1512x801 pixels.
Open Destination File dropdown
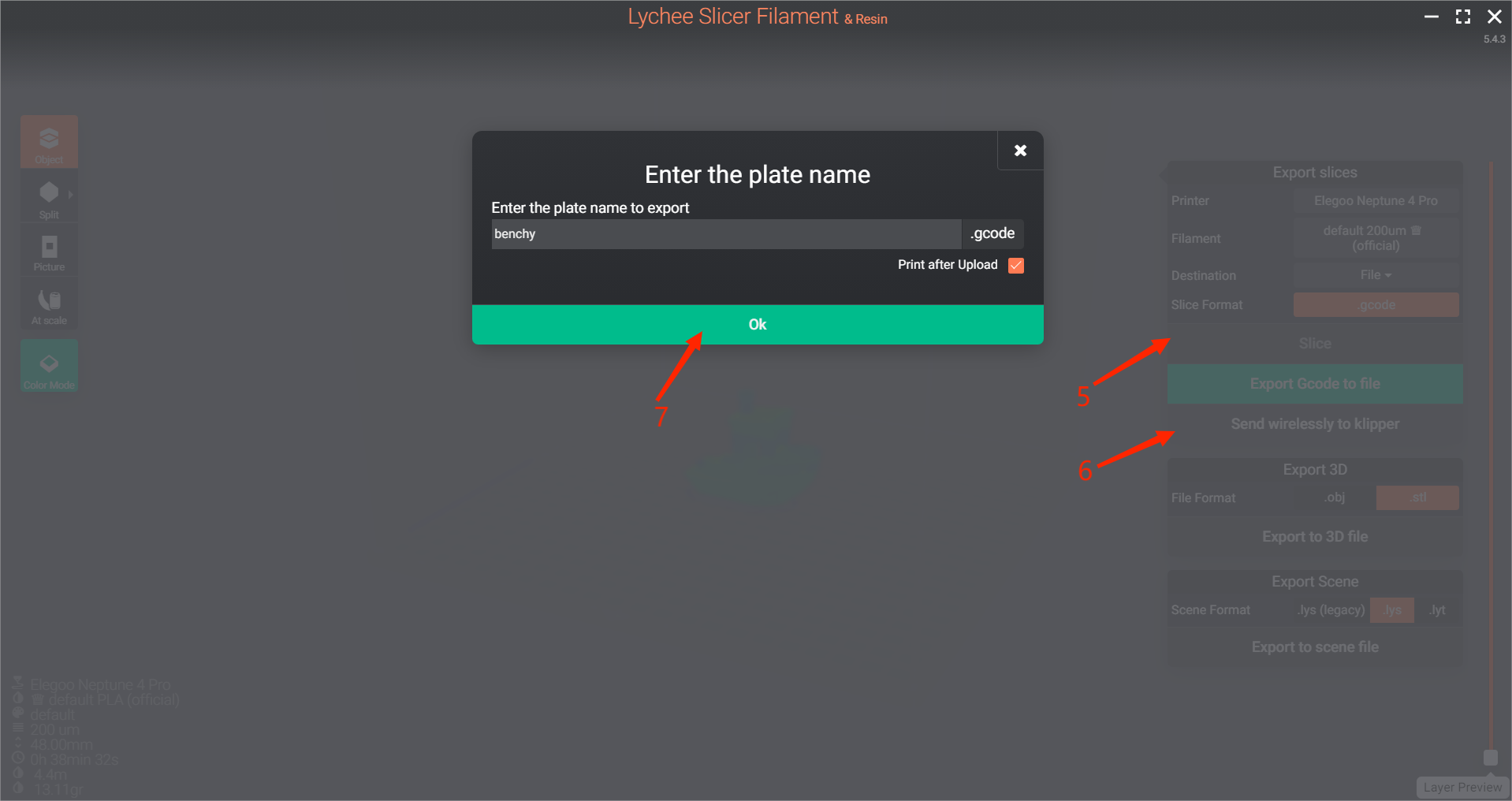coord(1376,275)
